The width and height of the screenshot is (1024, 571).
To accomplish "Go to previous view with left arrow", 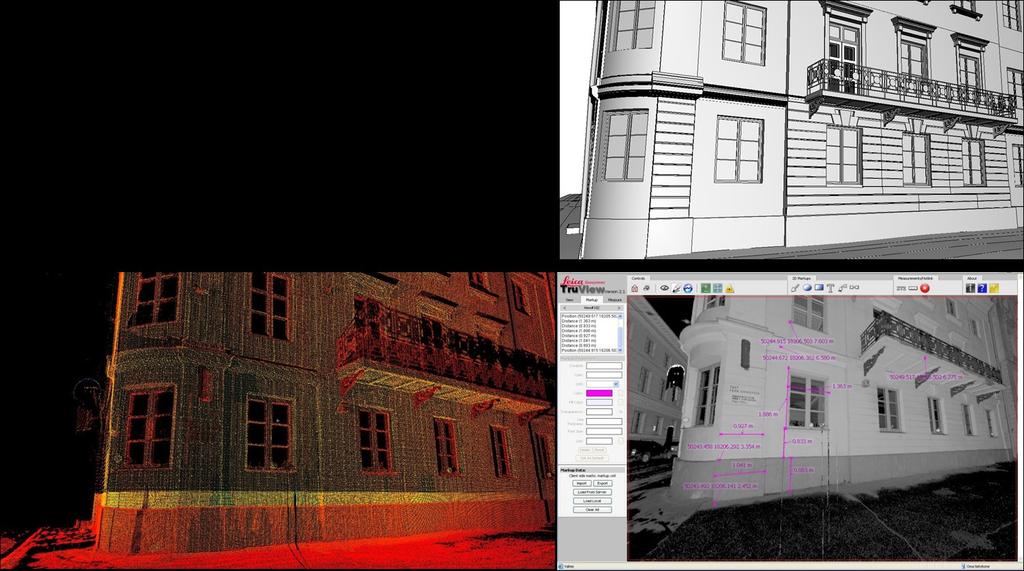I will [564, 308].
